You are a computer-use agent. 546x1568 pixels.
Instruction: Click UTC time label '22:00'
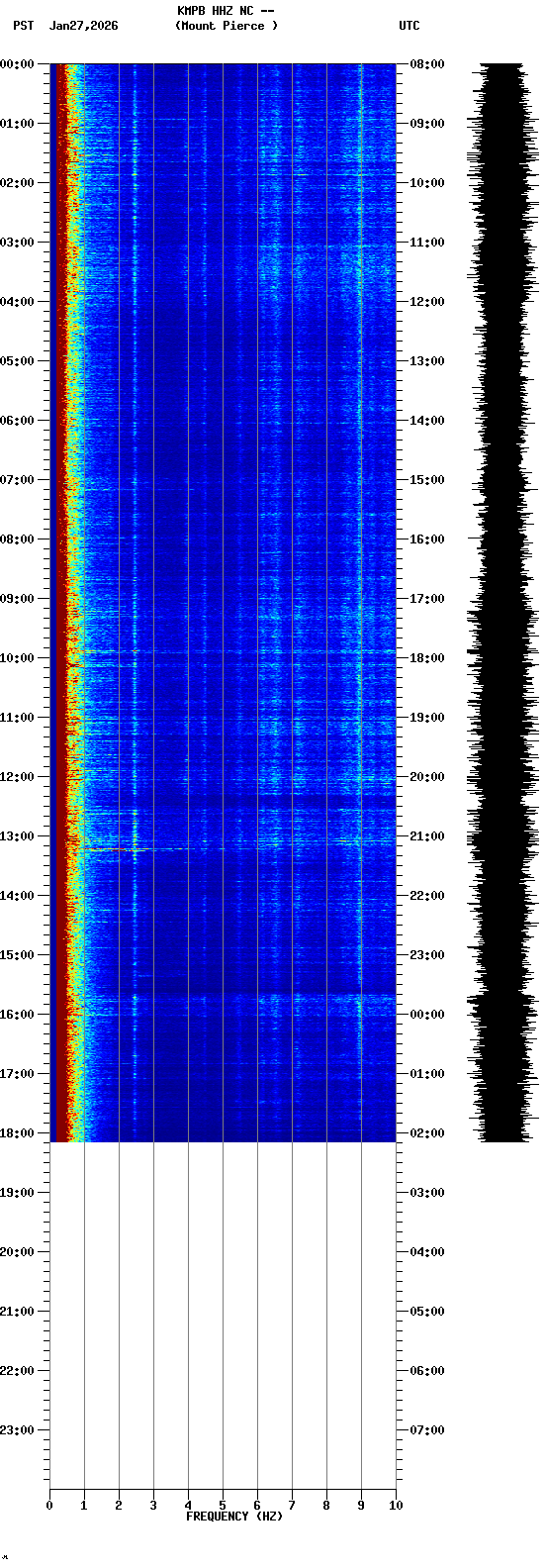427,896
